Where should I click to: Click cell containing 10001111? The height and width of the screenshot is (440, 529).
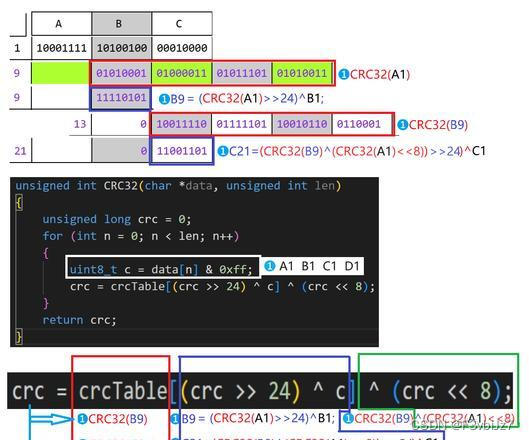pyautogui.click(x=62, y=48)
